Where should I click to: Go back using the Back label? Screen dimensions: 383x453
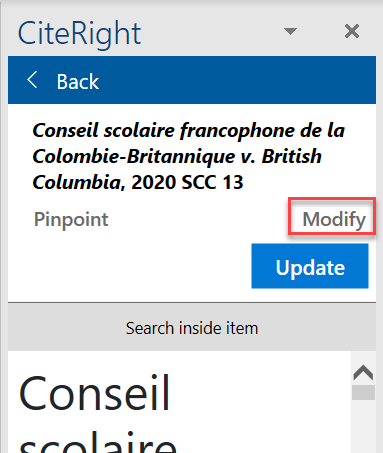coord(78,81)
